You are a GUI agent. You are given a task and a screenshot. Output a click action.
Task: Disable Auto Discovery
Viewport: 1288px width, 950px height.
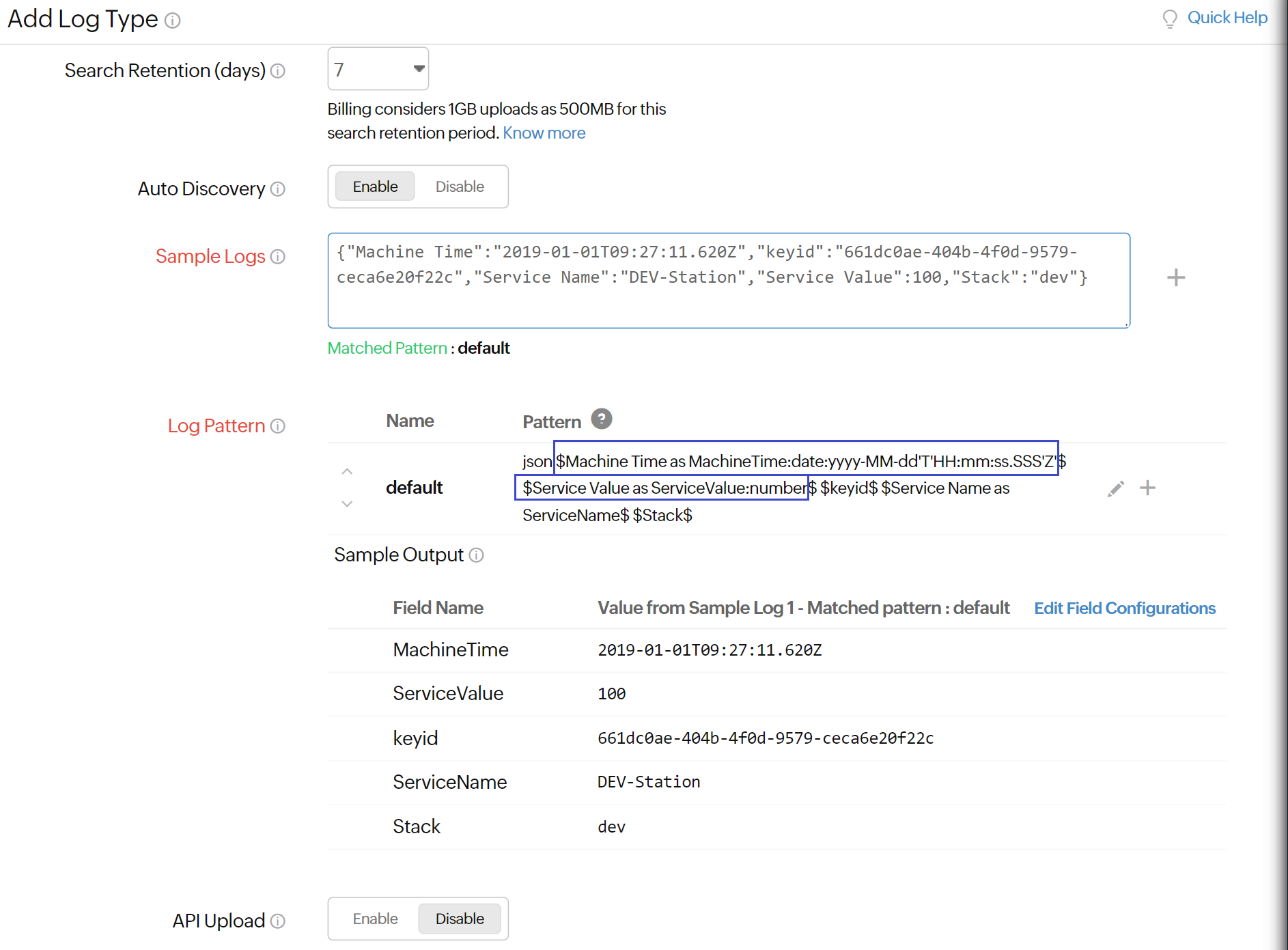(x=459, y=186)
